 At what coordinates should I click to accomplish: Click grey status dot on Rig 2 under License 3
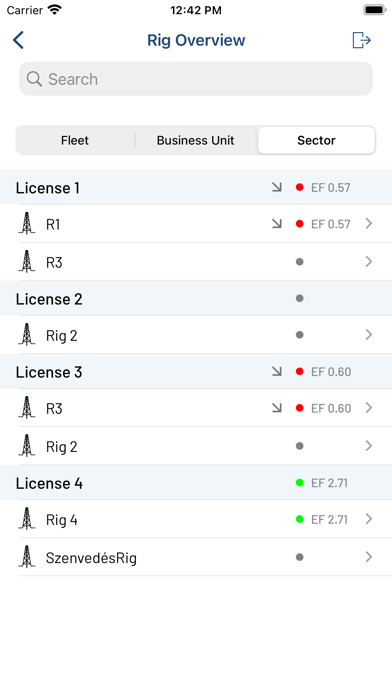point(300,446)
